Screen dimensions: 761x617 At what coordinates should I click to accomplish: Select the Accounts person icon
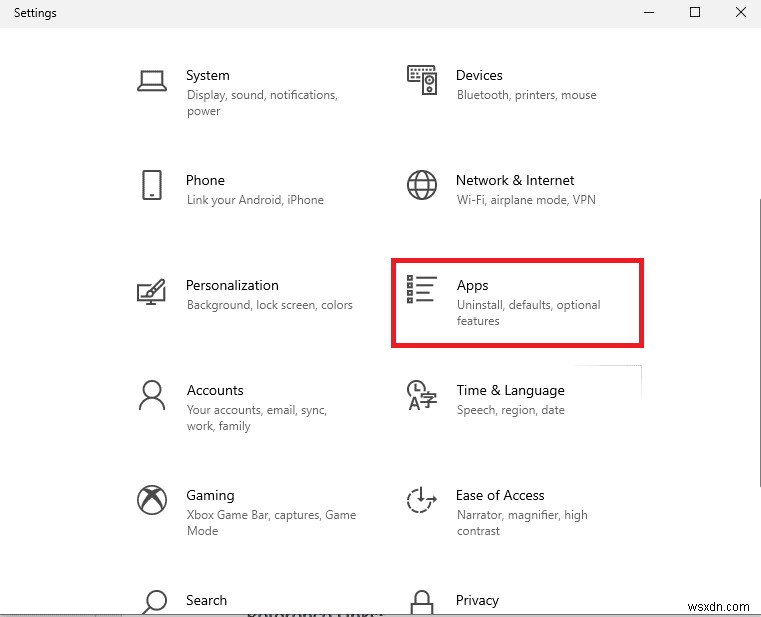point(152,395)
